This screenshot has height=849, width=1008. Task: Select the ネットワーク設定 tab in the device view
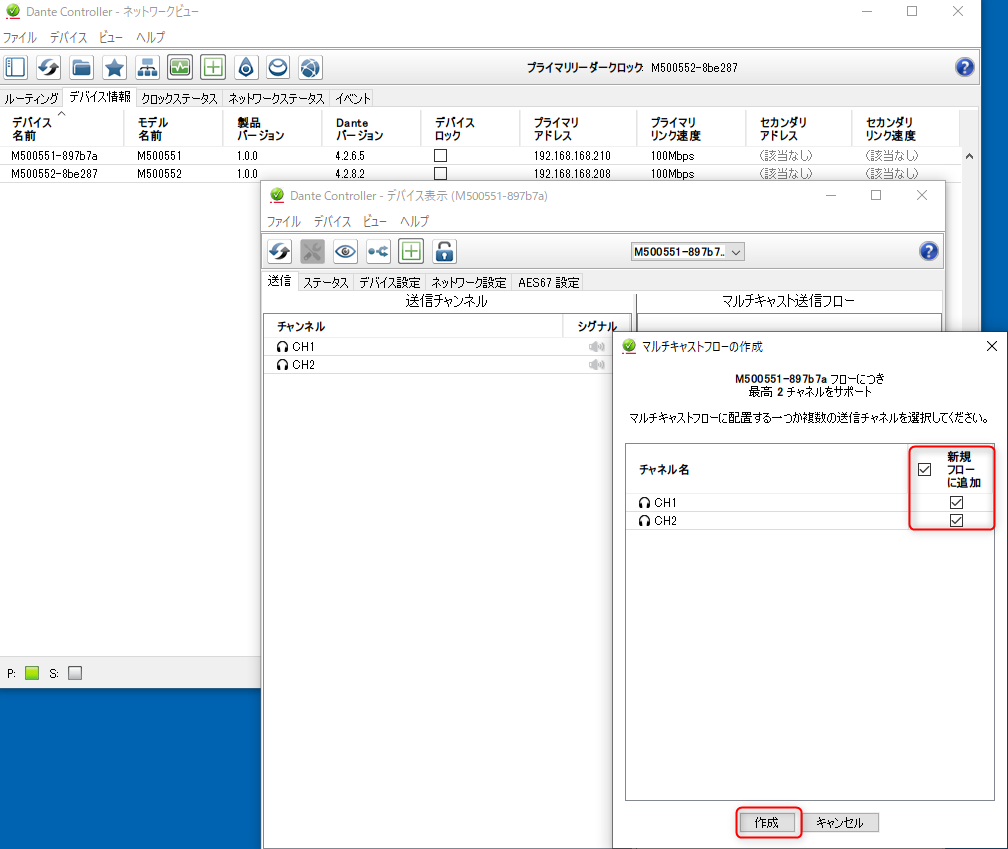coord(469,282)
